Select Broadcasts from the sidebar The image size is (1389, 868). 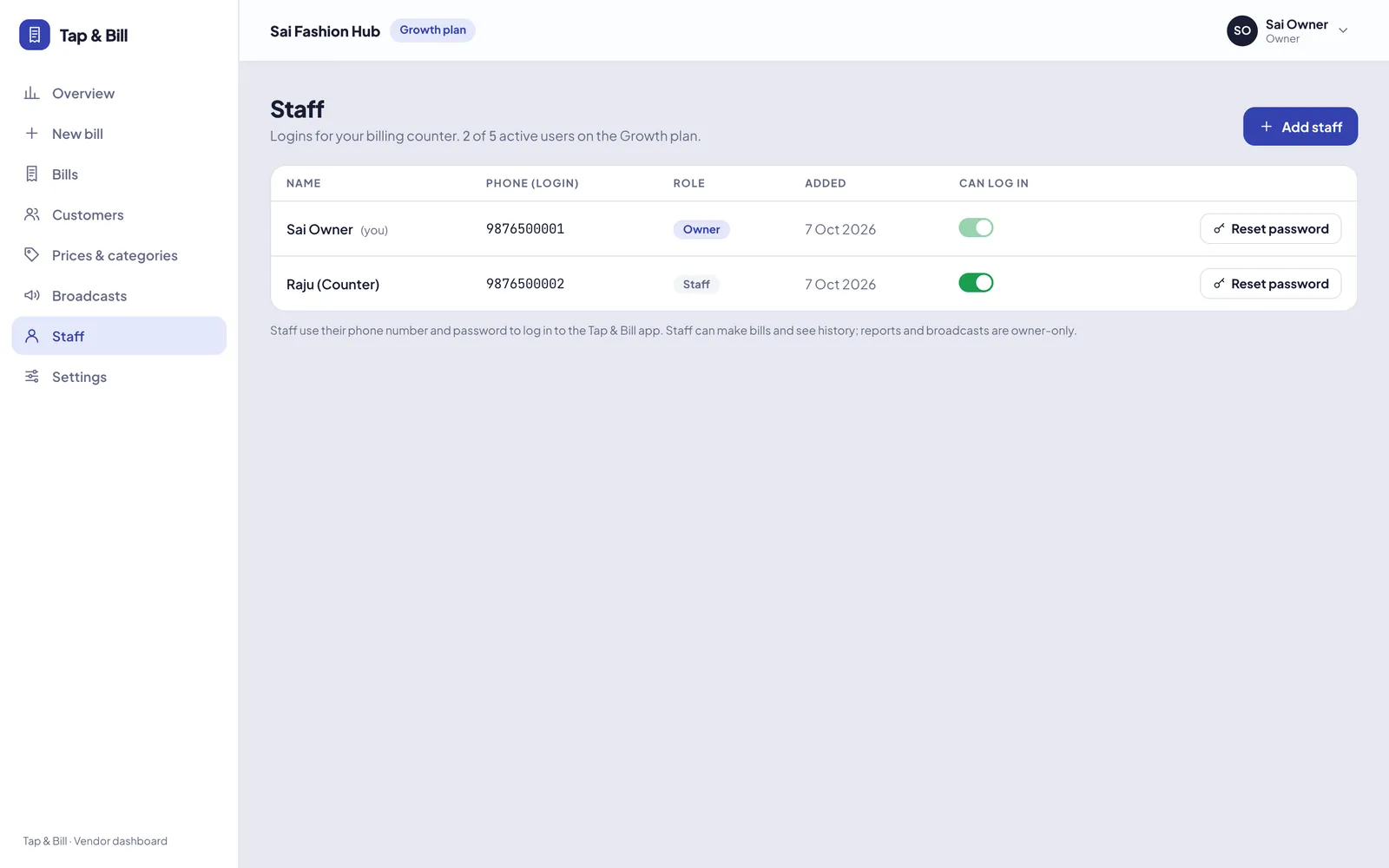[119, 295]
